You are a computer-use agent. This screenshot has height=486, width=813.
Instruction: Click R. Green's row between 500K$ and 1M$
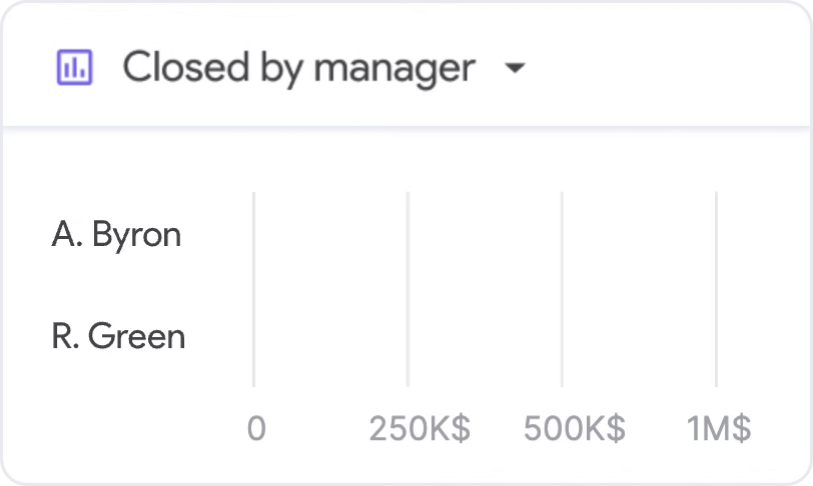(x=639, y=336)
